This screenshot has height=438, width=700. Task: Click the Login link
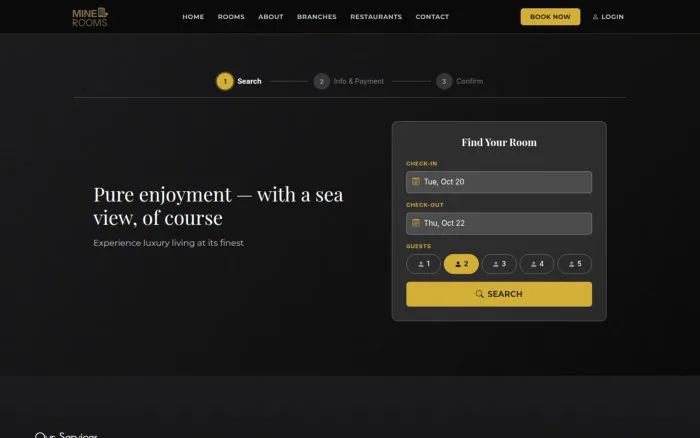coord(608,17)
